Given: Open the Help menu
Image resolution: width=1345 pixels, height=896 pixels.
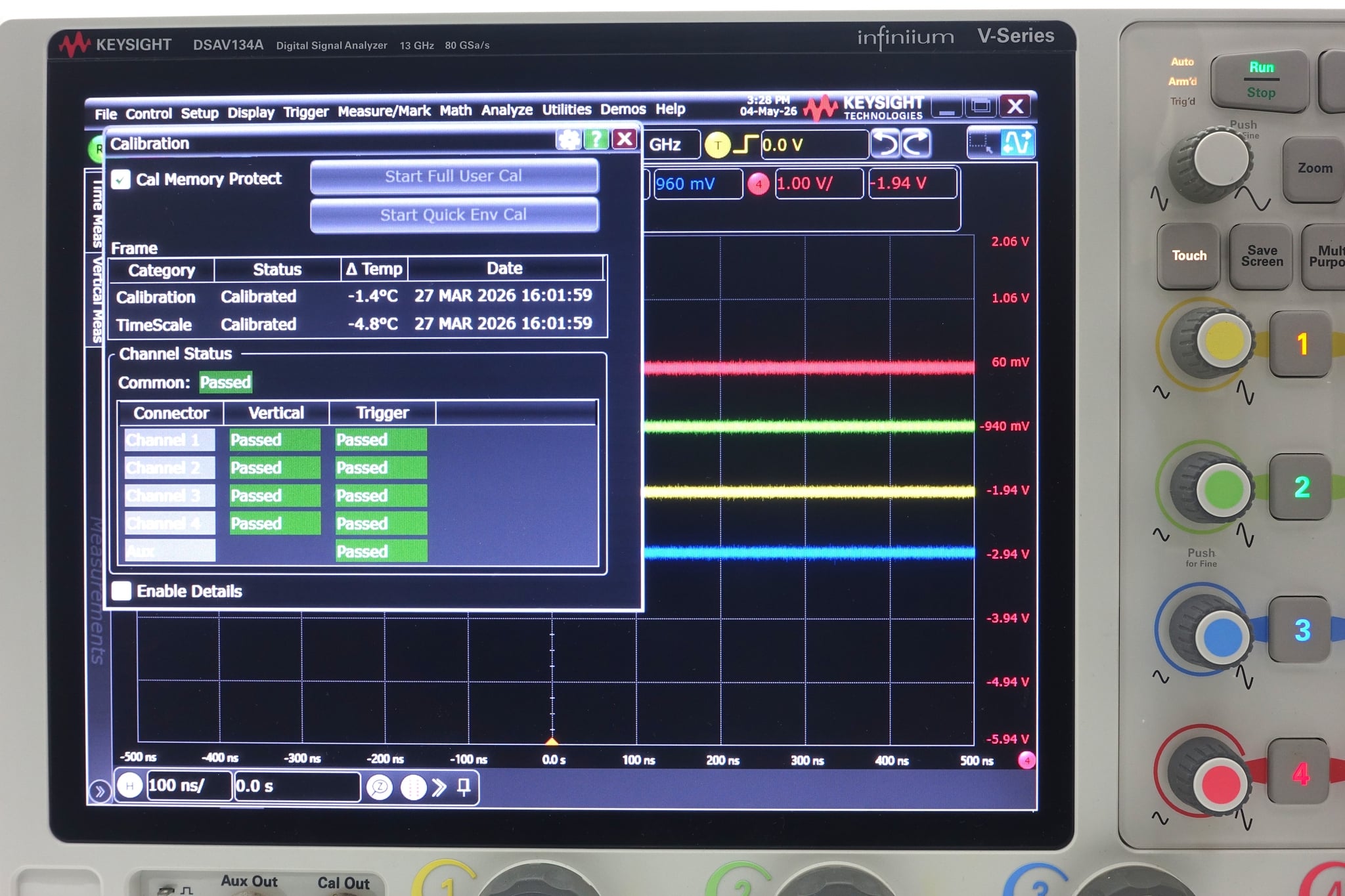Looking at the screenshot, I should tap(670, 109).
